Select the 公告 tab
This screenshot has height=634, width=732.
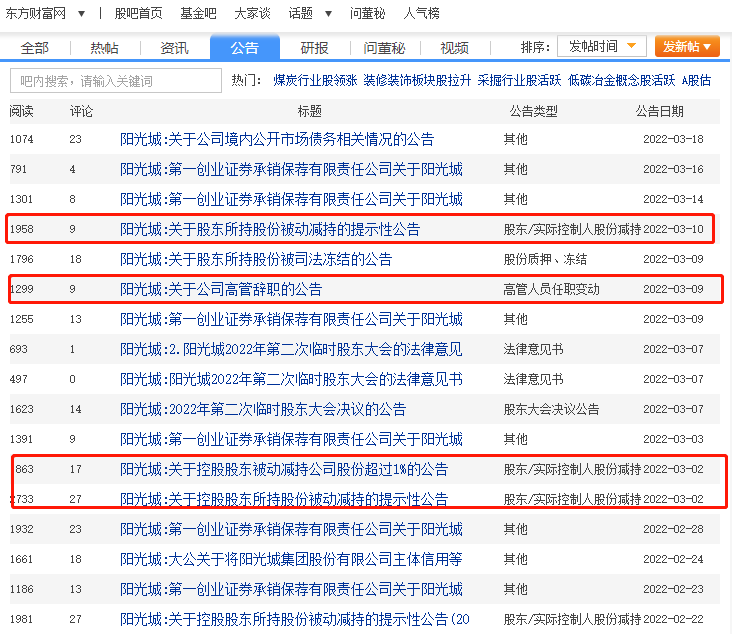coord(245,48)
